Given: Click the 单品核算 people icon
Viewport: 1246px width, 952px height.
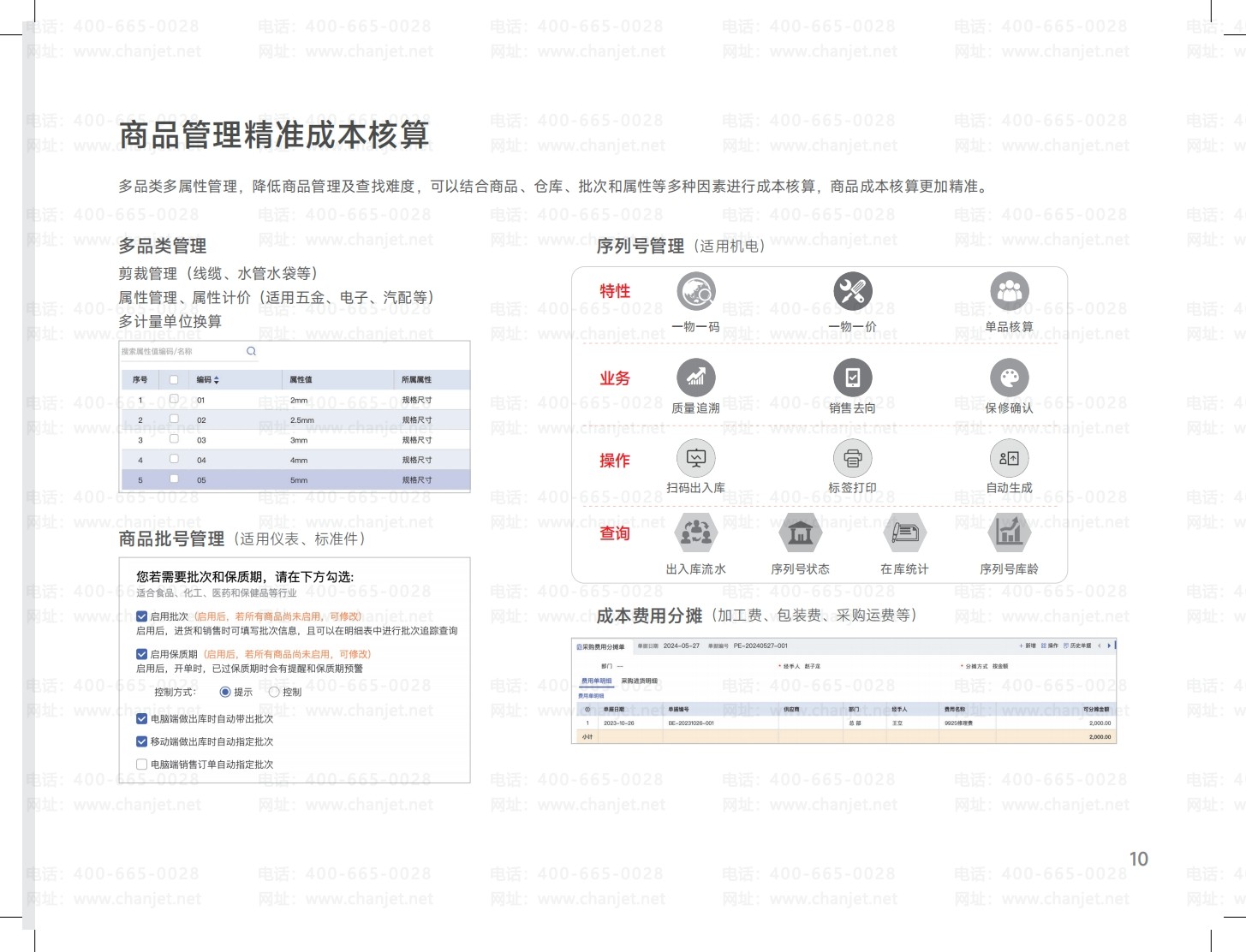Looking at the screenshot, I should coord(1010,292).
